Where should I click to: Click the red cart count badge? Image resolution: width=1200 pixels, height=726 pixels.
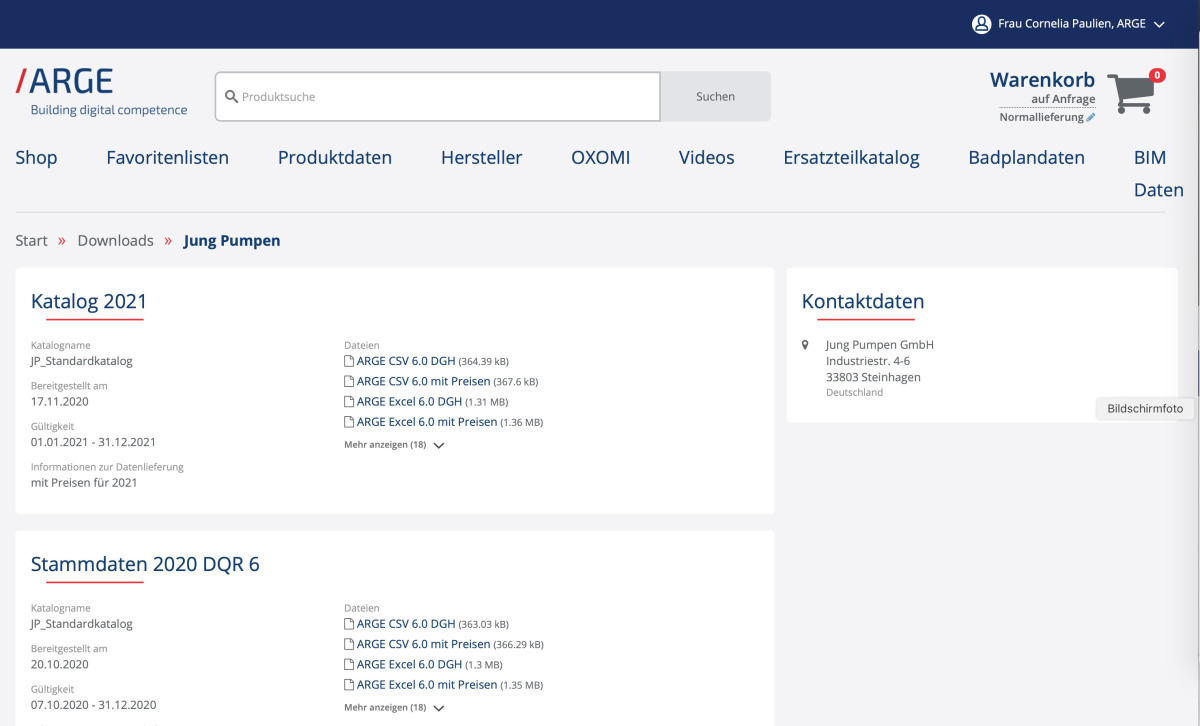coord(1157,75)
